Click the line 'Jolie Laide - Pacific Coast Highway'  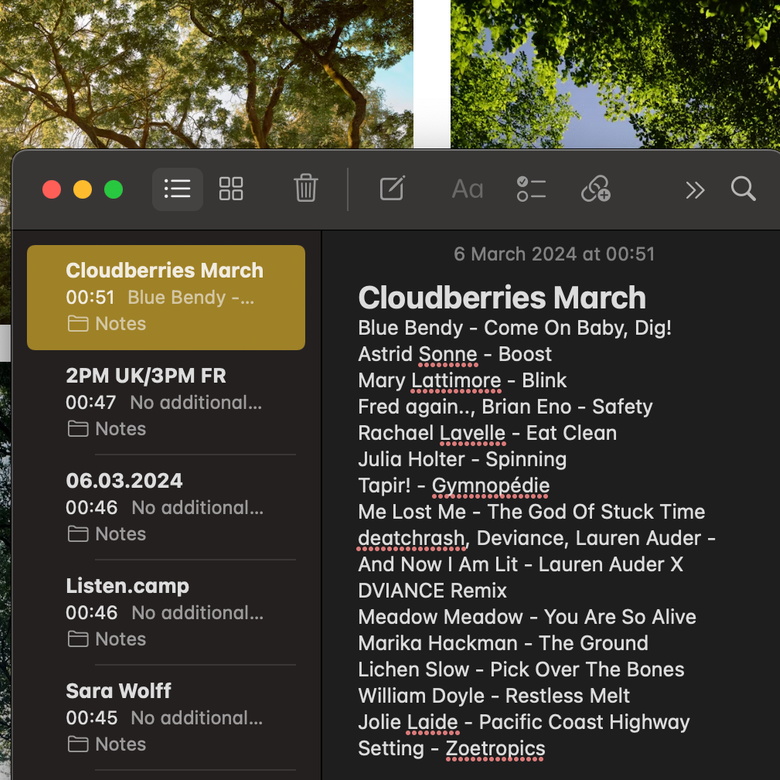(524, 722)
